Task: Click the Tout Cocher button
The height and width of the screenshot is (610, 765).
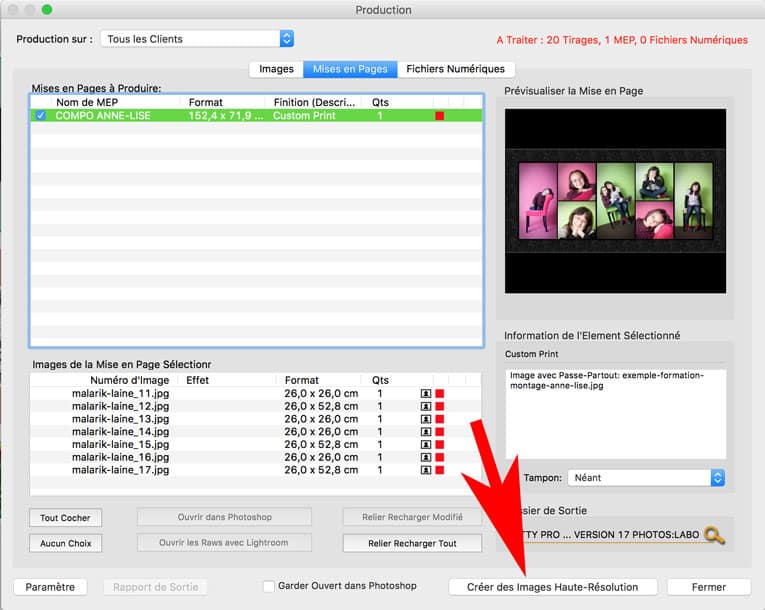Action: (x=65, y=518)
